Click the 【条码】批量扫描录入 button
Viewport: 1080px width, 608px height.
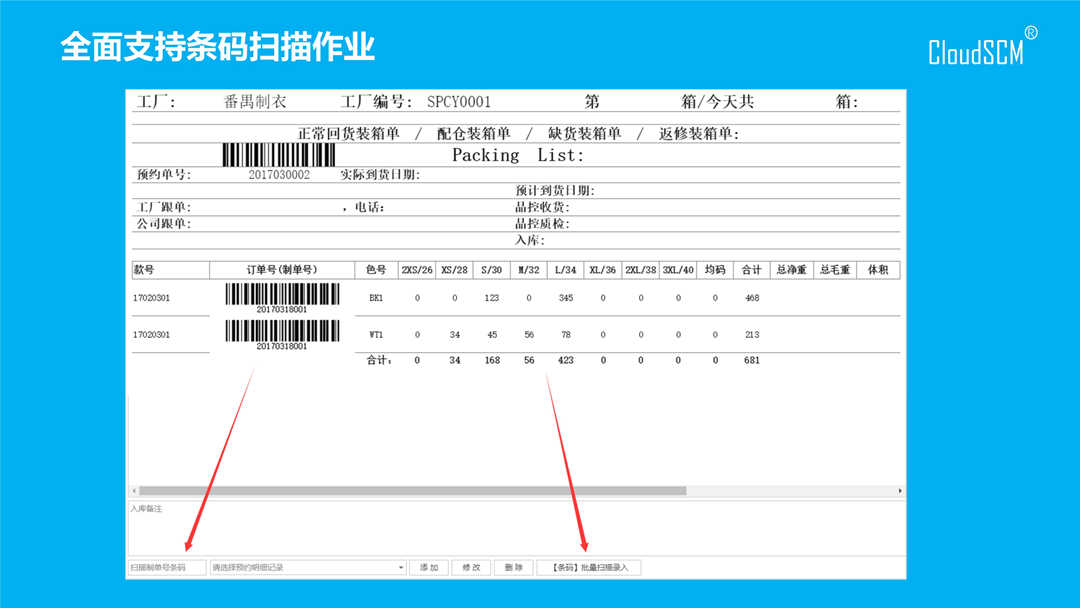589,567
